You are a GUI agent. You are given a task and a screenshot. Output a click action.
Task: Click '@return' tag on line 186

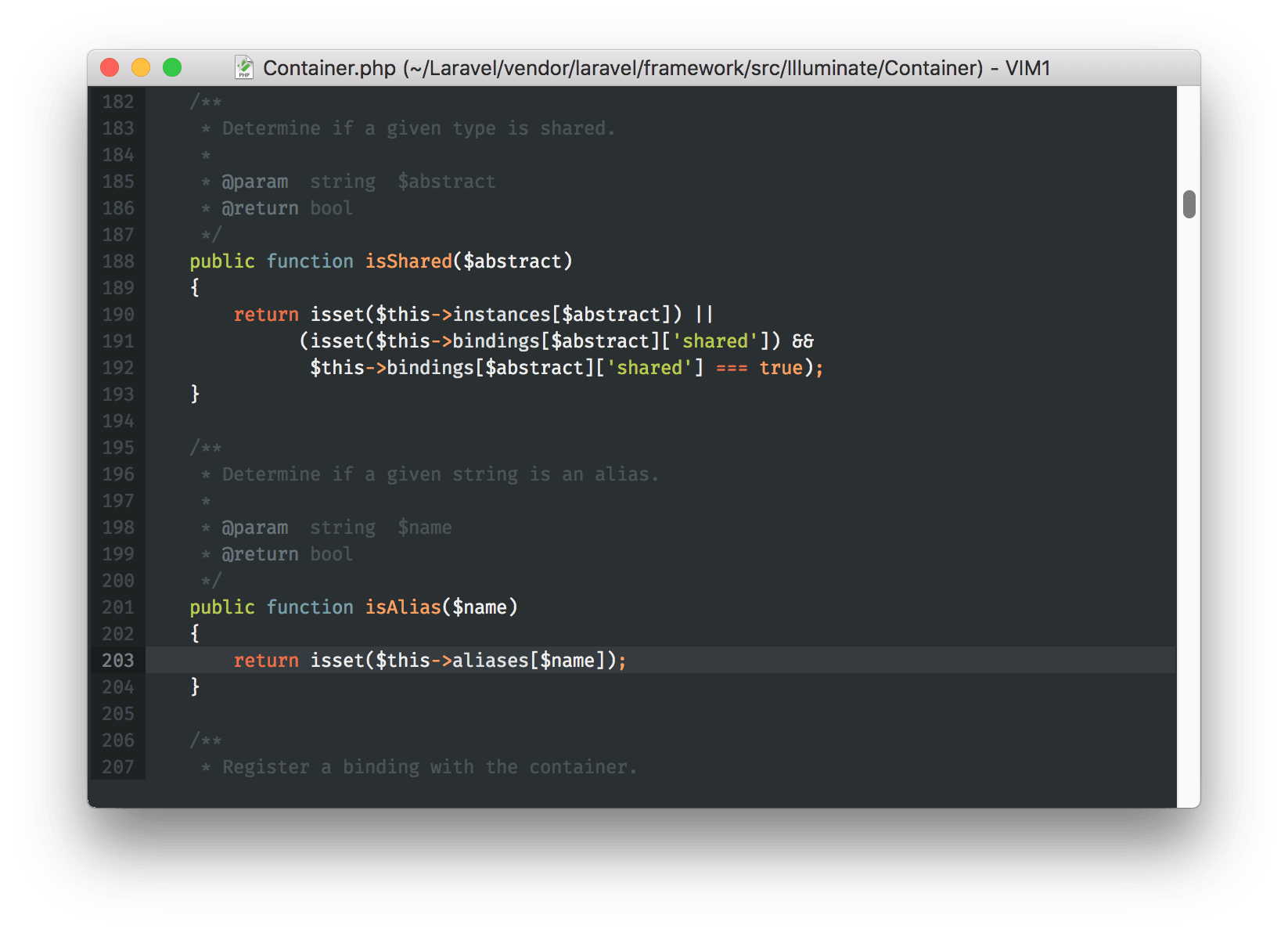point(260,208)
